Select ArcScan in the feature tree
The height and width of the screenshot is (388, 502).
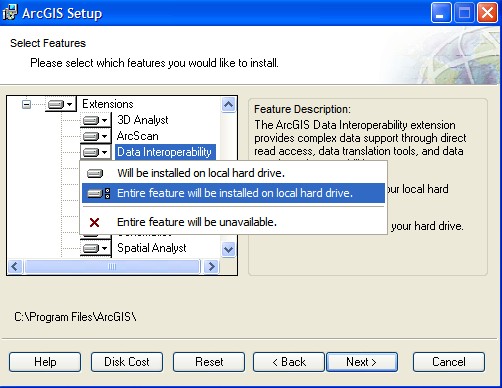(137, 136)
